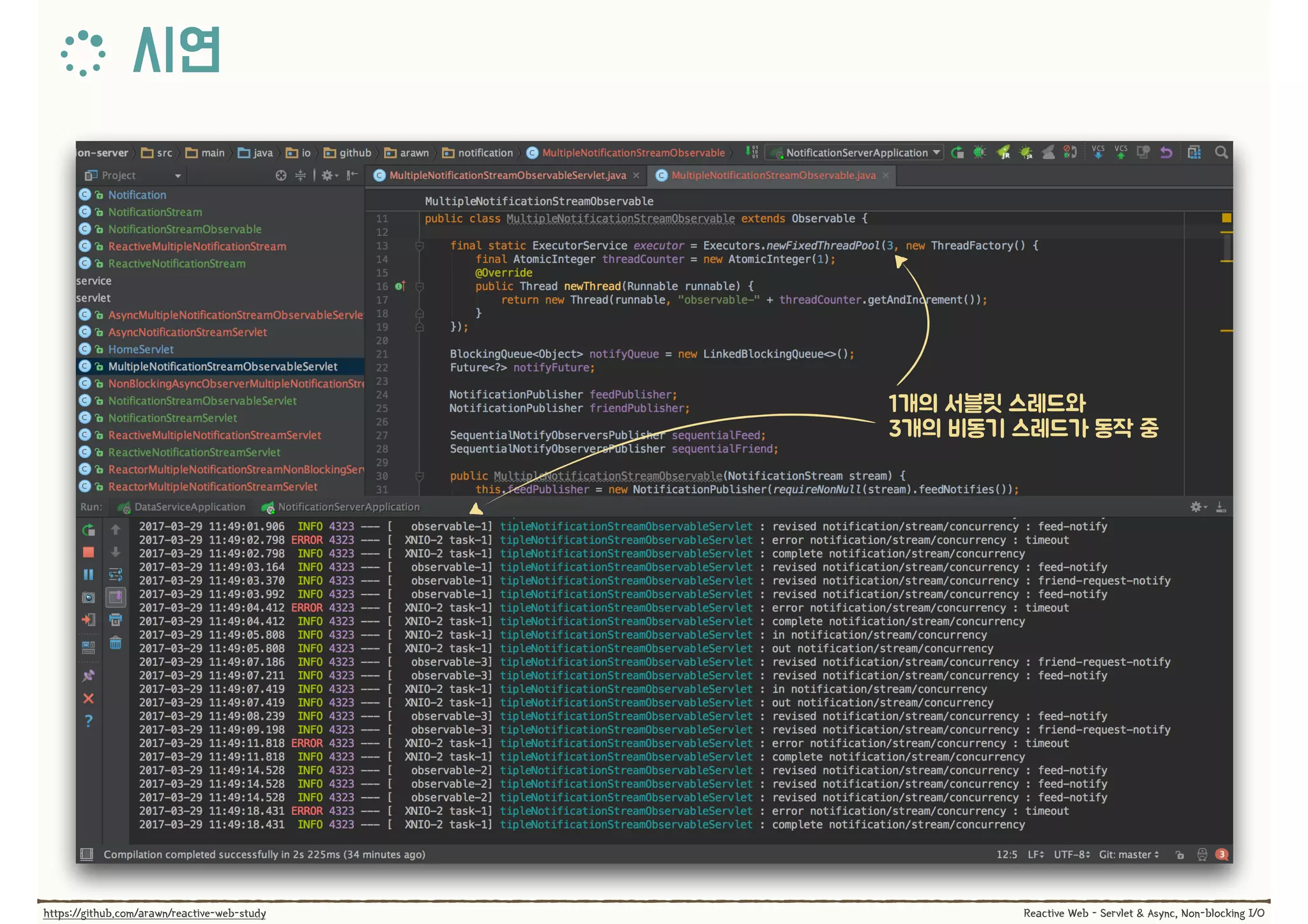This screenshot has height=924, width=1308.
Task: Click the yellow warning indicator above scrollbar
Action: pyautogui.click(x=1226, y=218)
